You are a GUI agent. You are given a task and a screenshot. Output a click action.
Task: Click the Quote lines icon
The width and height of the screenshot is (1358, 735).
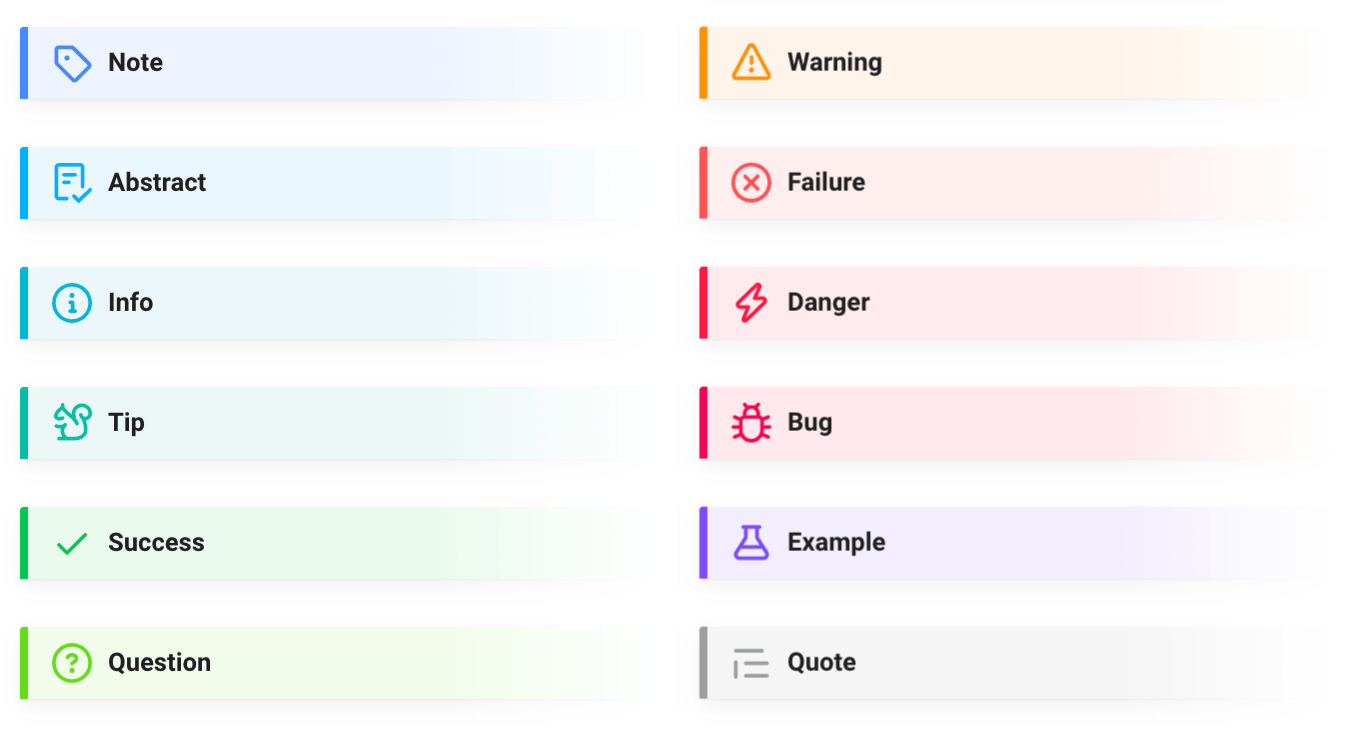point(751,663)
